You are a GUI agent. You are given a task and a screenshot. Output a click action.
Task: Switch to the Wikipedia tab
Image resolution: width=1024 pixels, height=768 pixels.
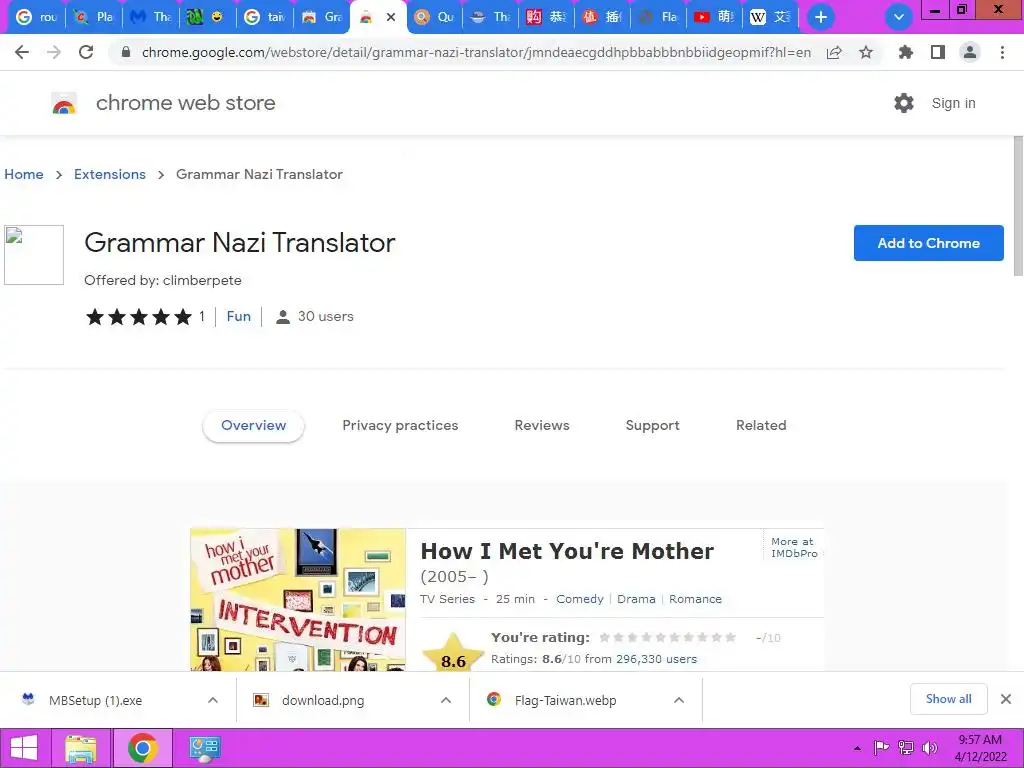click(770, 17)
